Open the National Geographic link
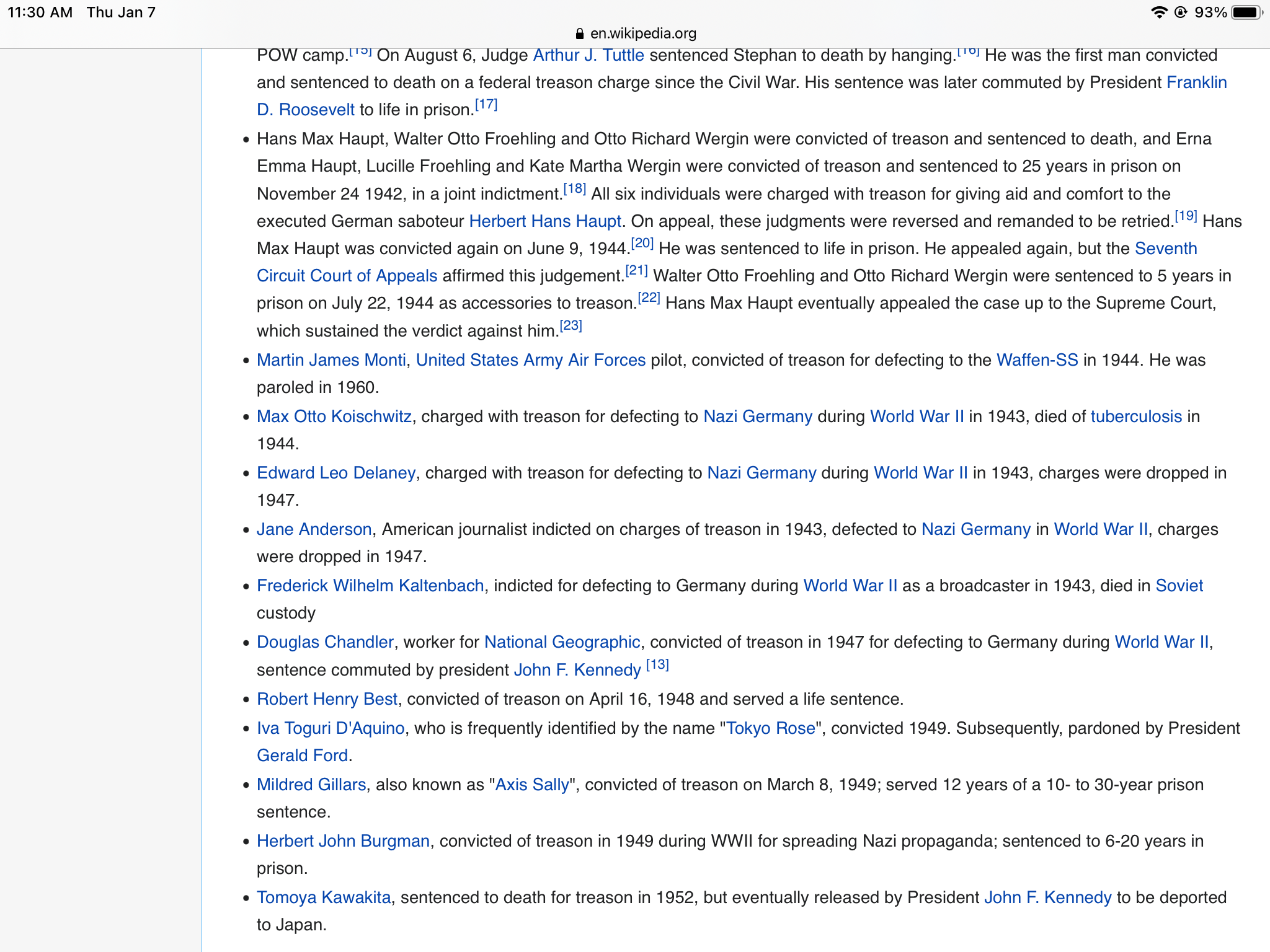The height and width of the screenshot is (952, 1270). coord(562,642)
